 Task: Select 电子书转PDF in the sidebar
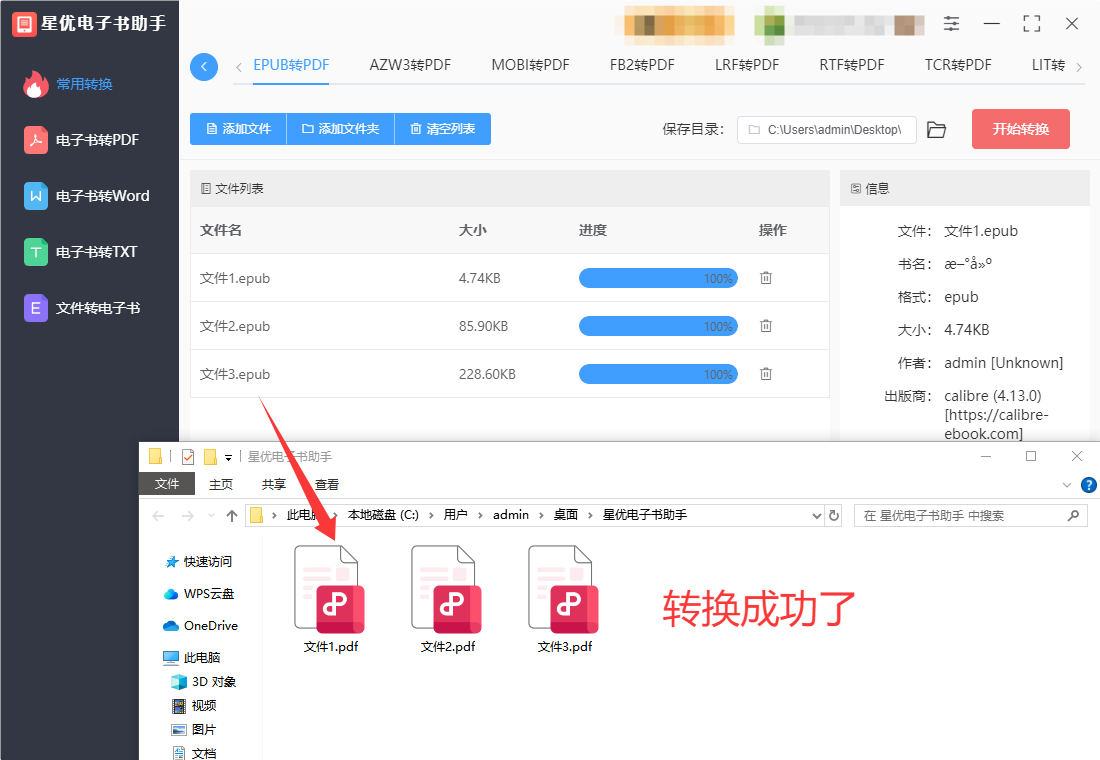pyautogui.click(x=82, y=140)
